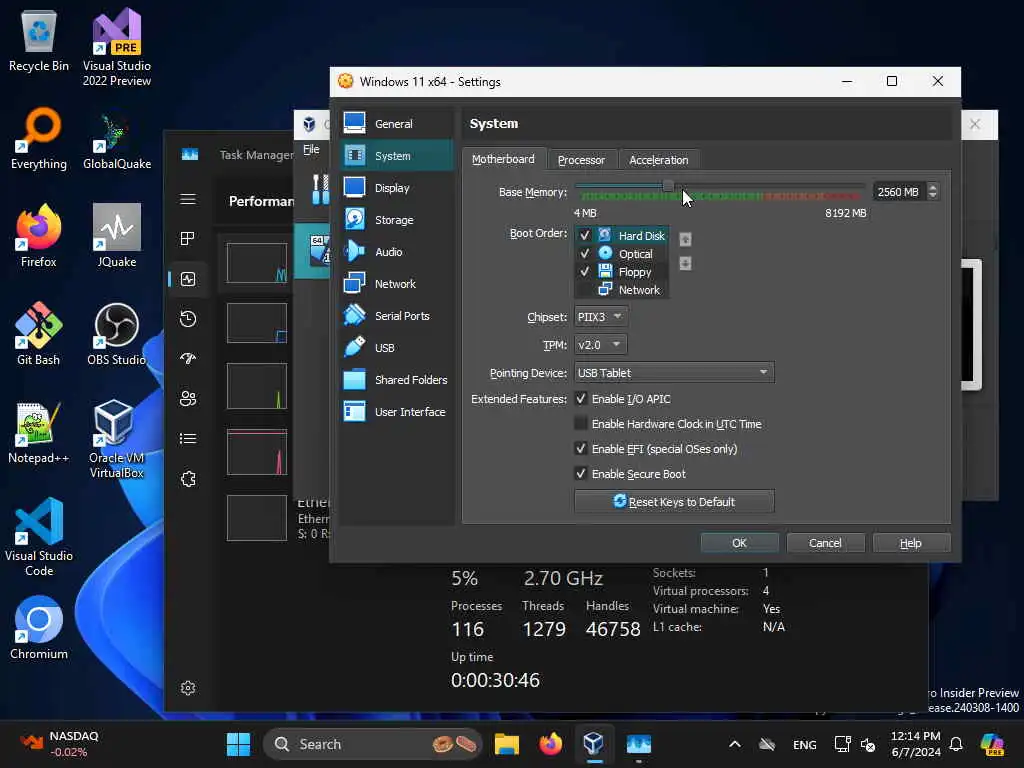The height and width of the screenshot is (768, 1024).
Task: Open OBS Studio desktop shortcut
Action: [x=116, y=334]
